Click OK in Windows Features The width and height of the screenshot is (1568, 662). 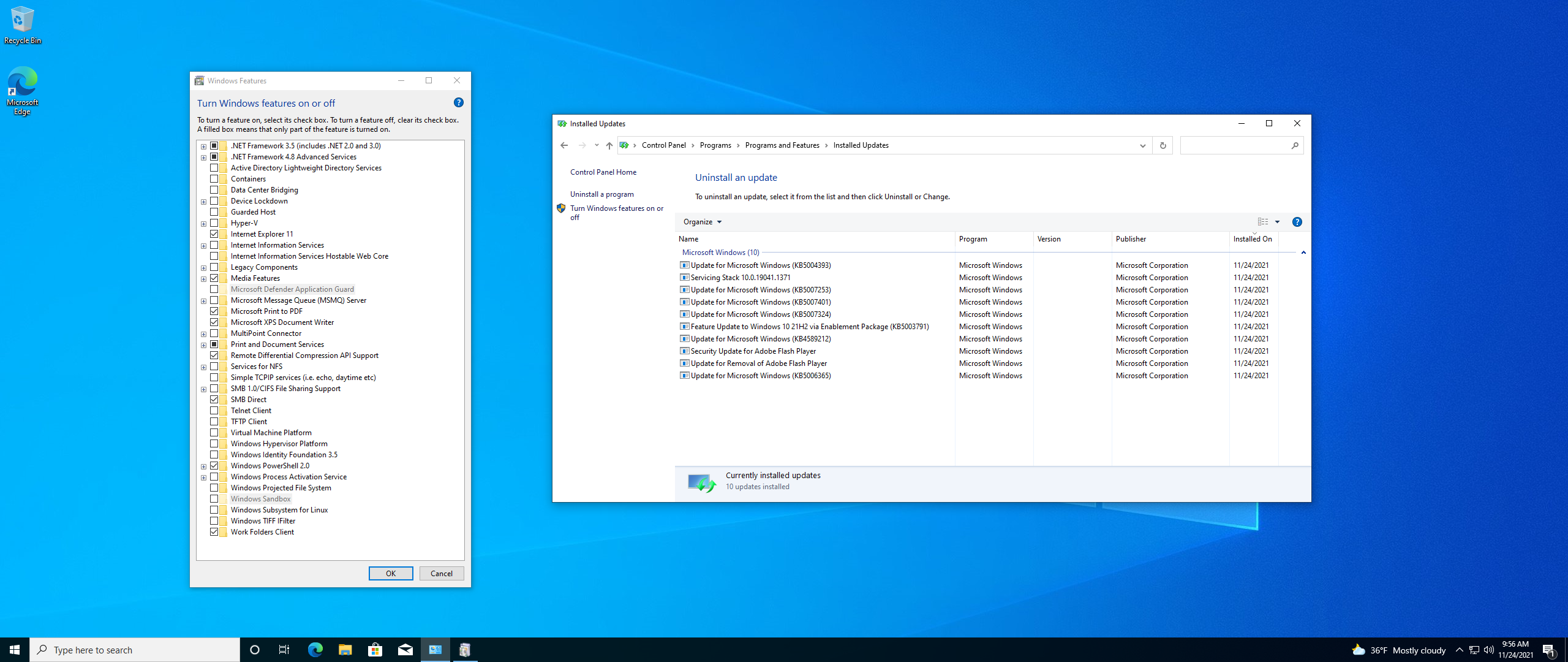[391, 574]
